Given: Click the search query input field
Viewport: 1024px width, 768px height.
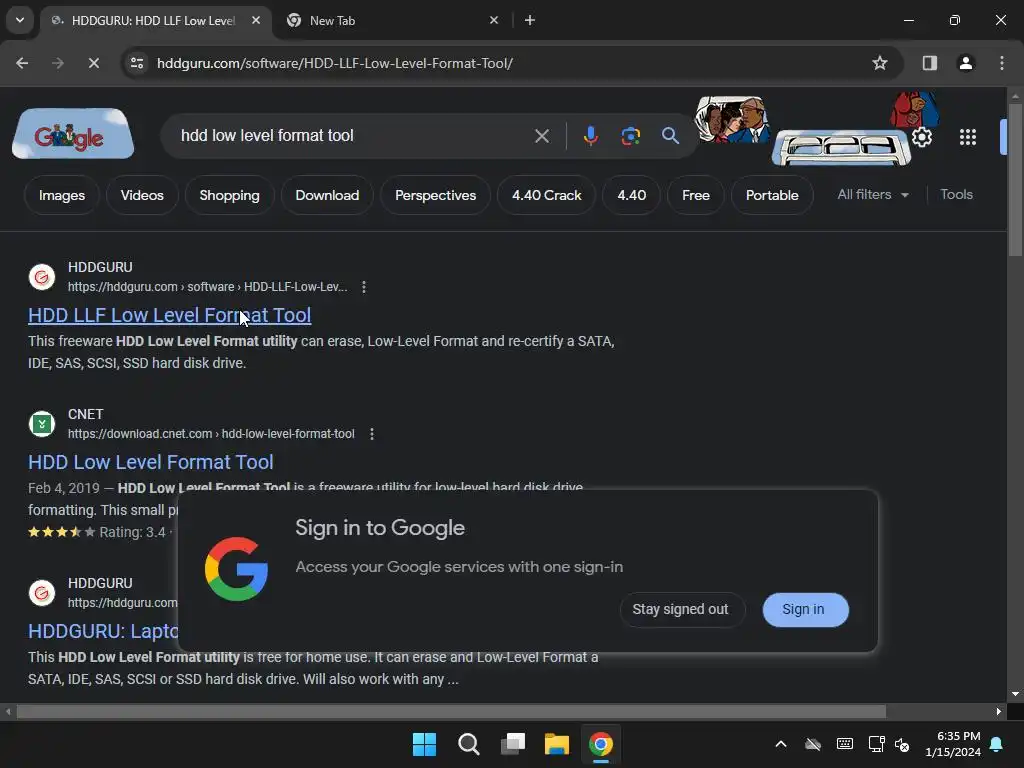Looking at the screenshot, I should point(353,136).
